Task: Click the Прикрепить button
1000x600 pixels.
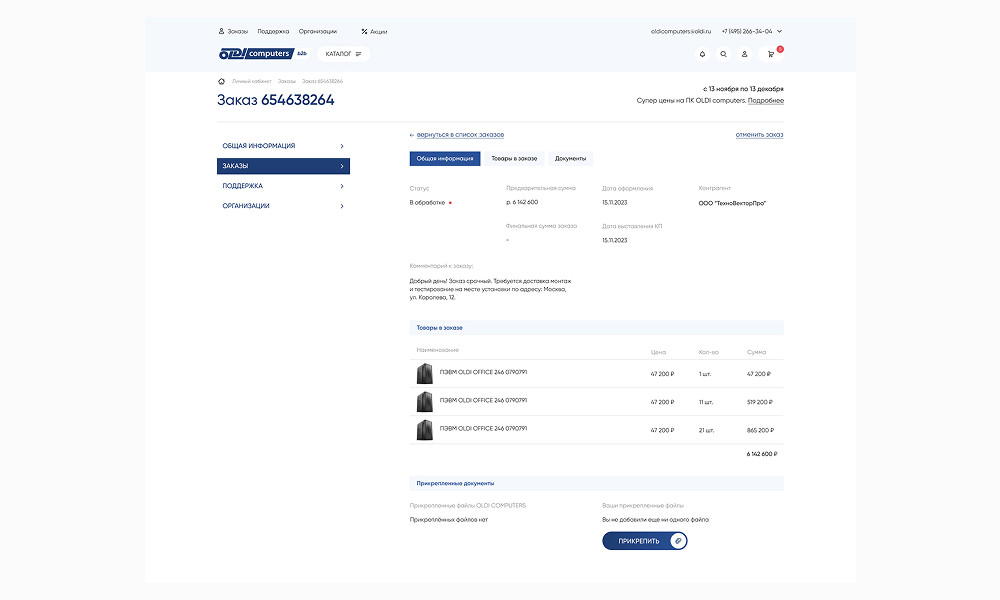Action: [645, 541]
